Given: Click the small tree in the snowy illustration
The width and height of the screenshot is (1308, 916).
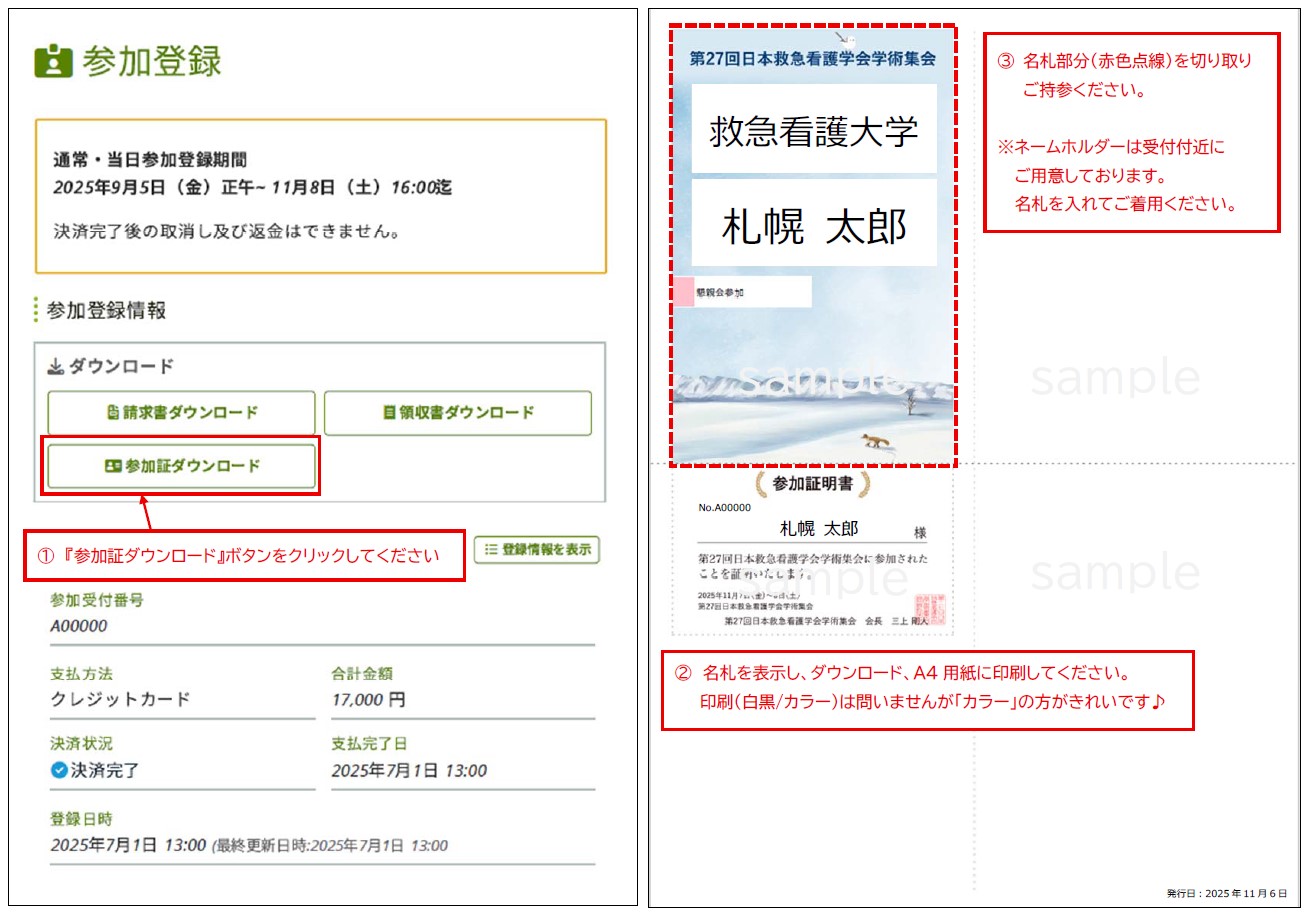Looking at the screenshot, I should pos(909,402).
